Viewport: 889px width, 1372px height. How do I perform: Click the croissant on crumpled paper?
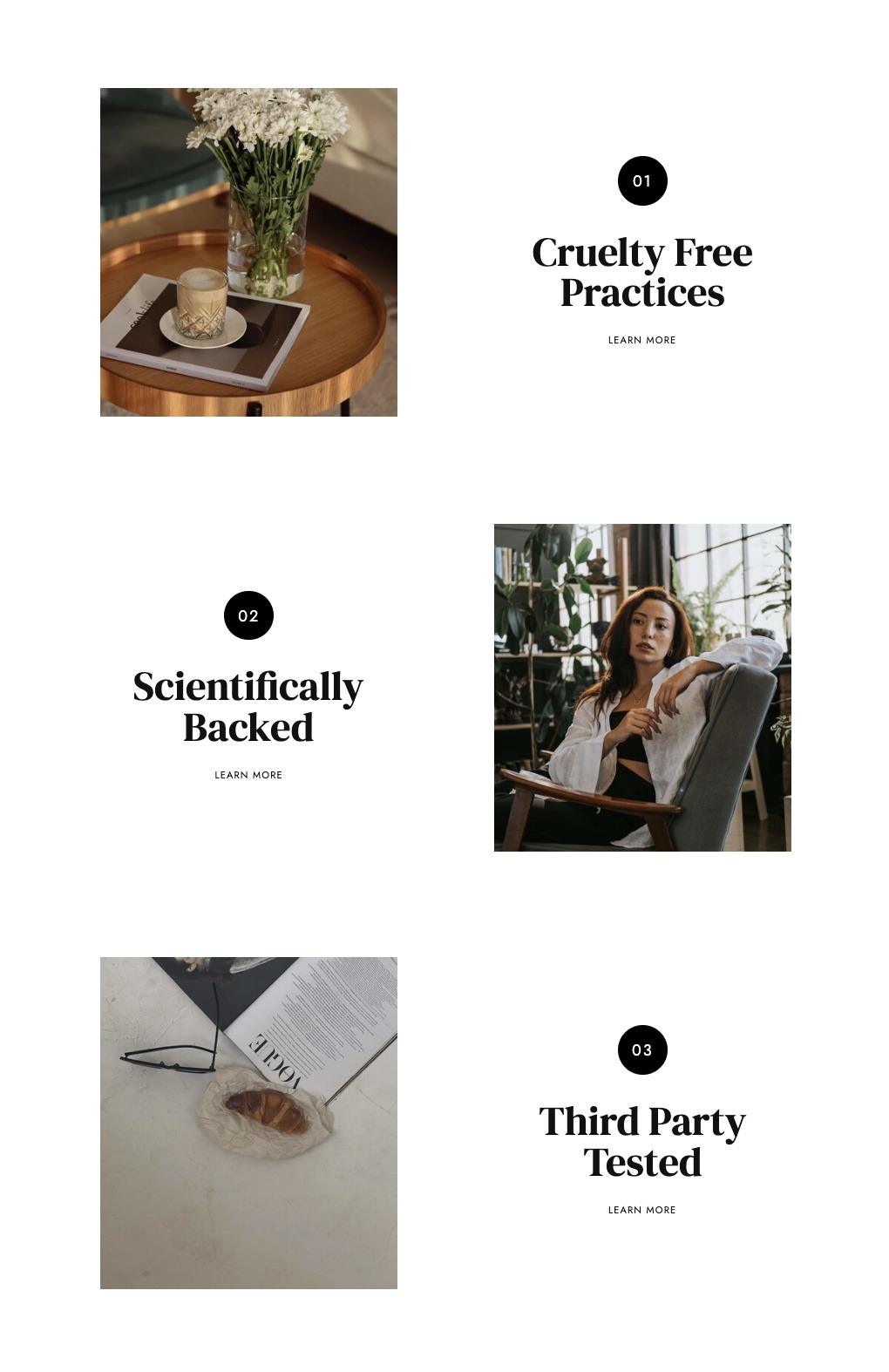[267, 1111]
